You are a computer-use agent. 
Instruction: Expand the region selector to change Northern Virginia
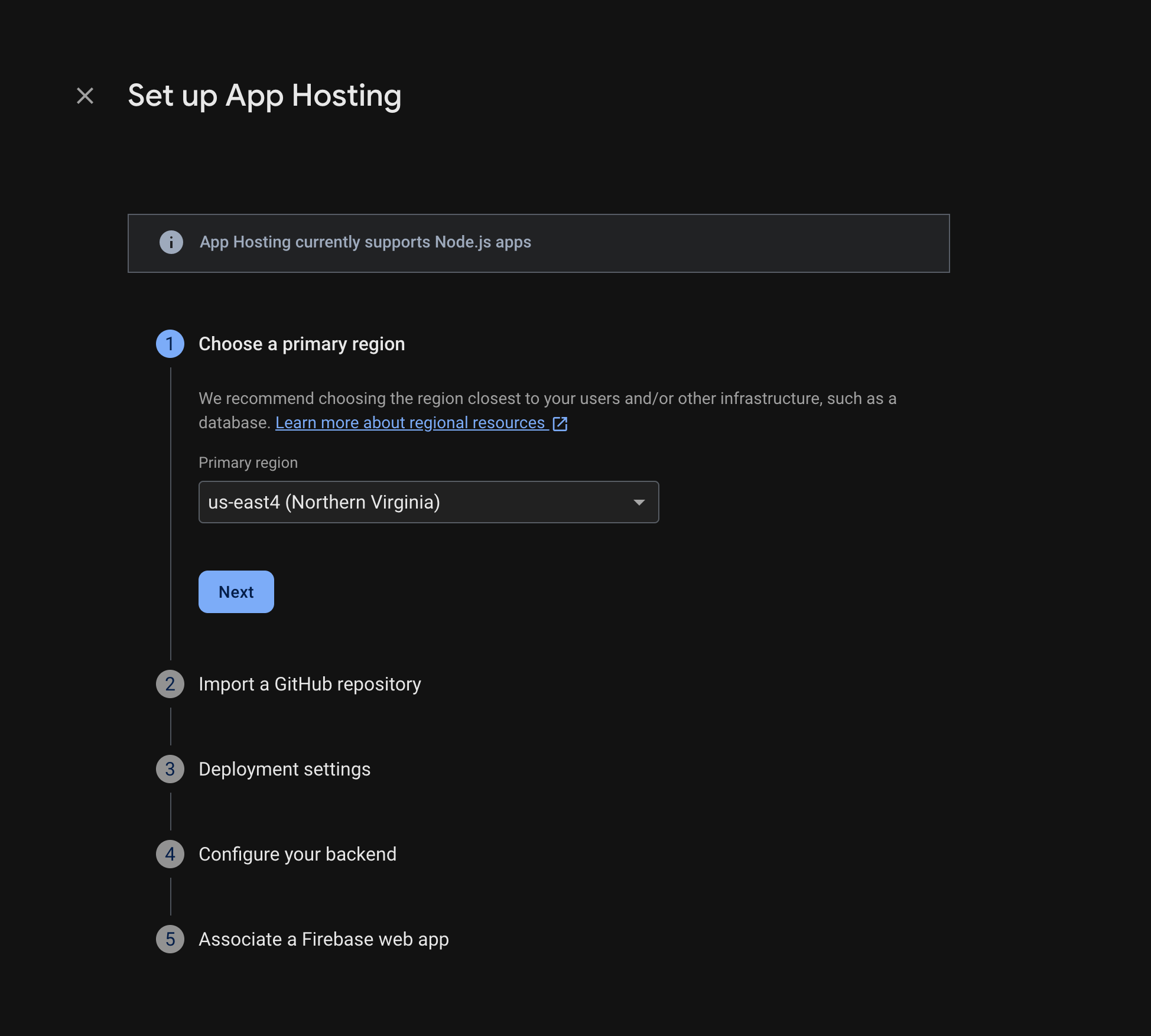pos(428,502)
